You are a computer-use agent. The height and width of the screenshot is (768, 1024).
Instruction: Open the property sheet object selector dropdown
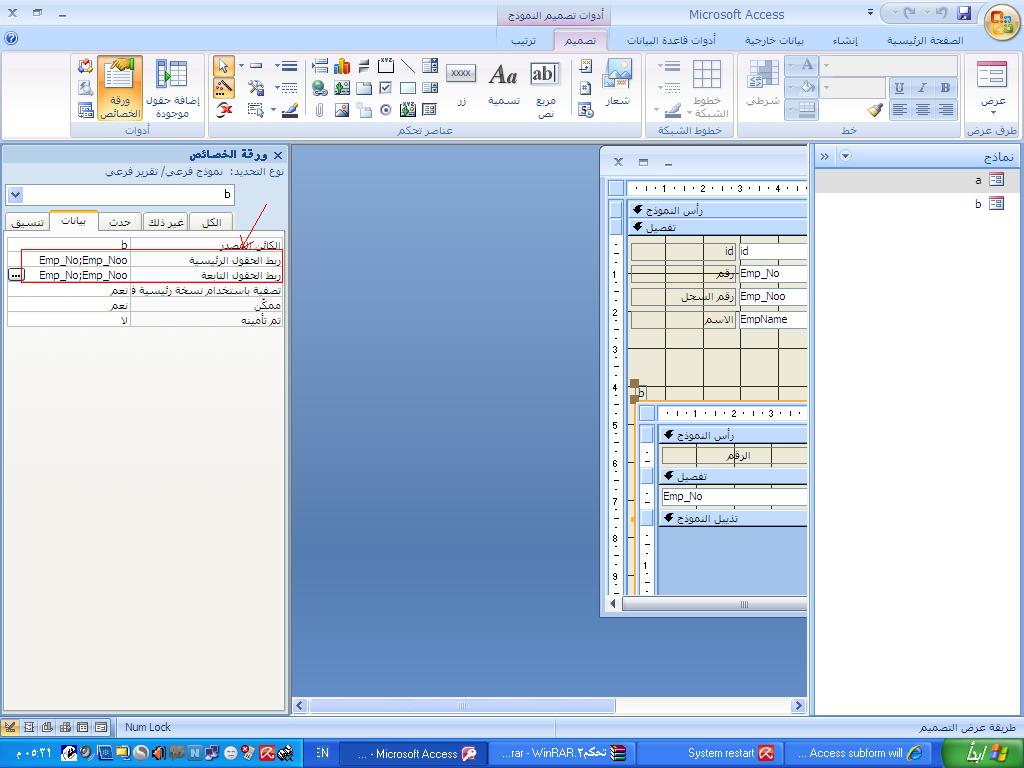[15, 194]
